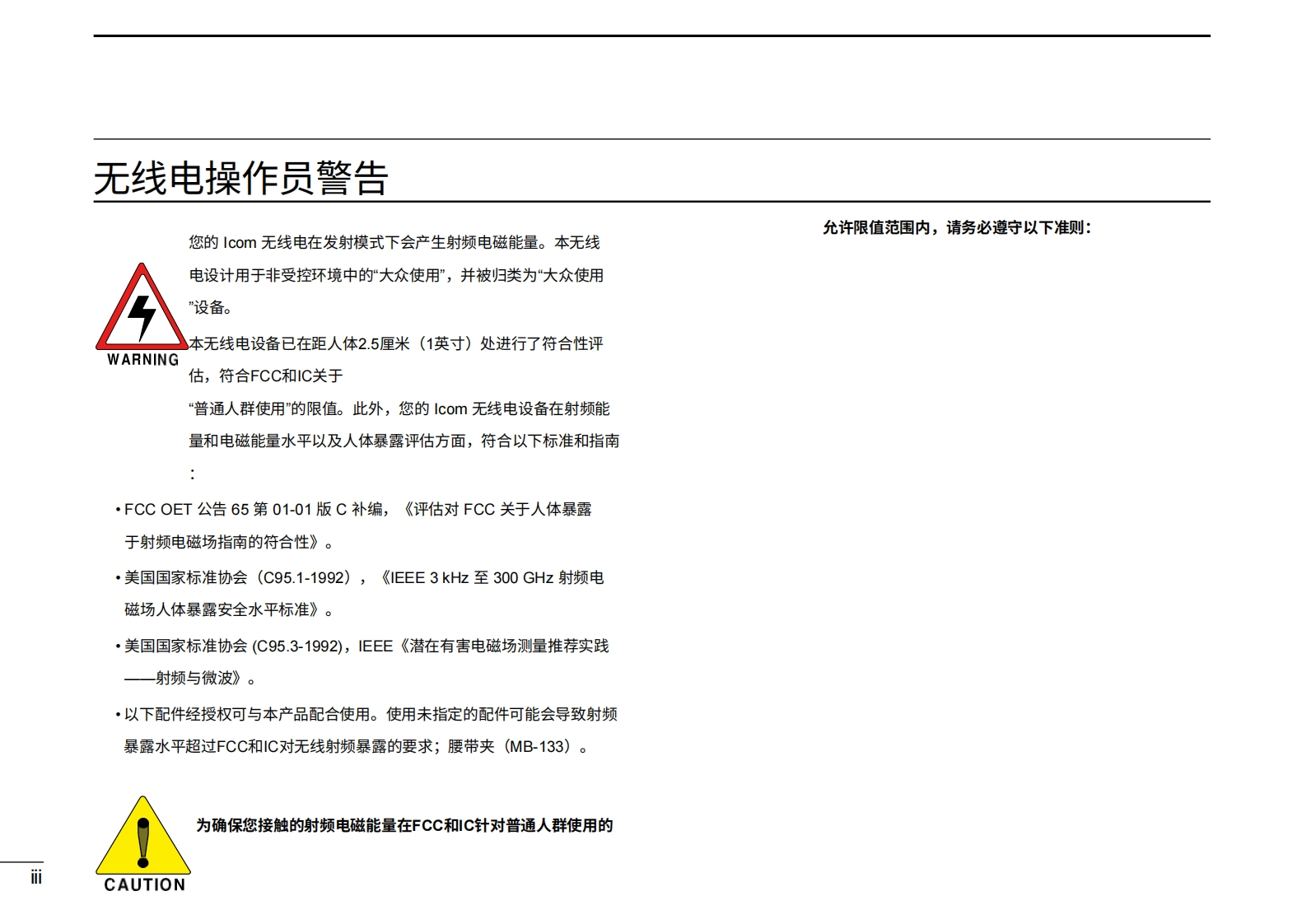Click the bullet starting FCC OET 公告 65
The width and height of the screenshot is (1311, 924).
357,510
